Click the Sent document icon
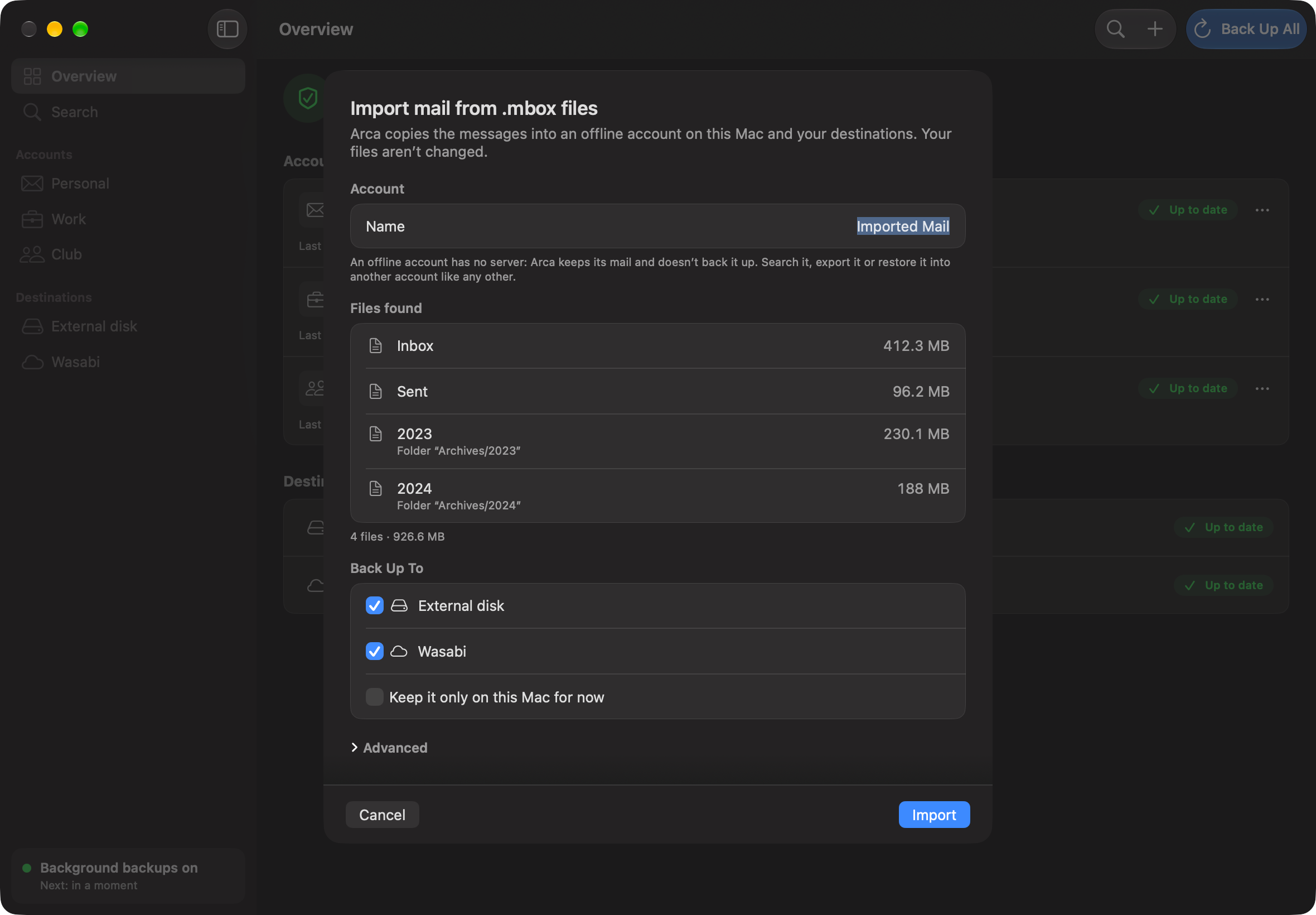 pyautogui.click(x=375, y=391)
